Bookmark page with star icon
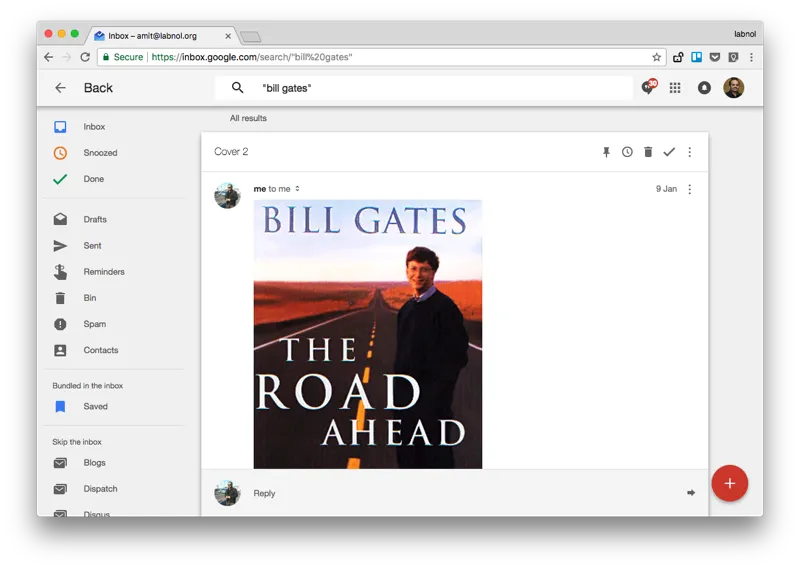This screenshot has height=569, width=800. click(x=657, y=57)
